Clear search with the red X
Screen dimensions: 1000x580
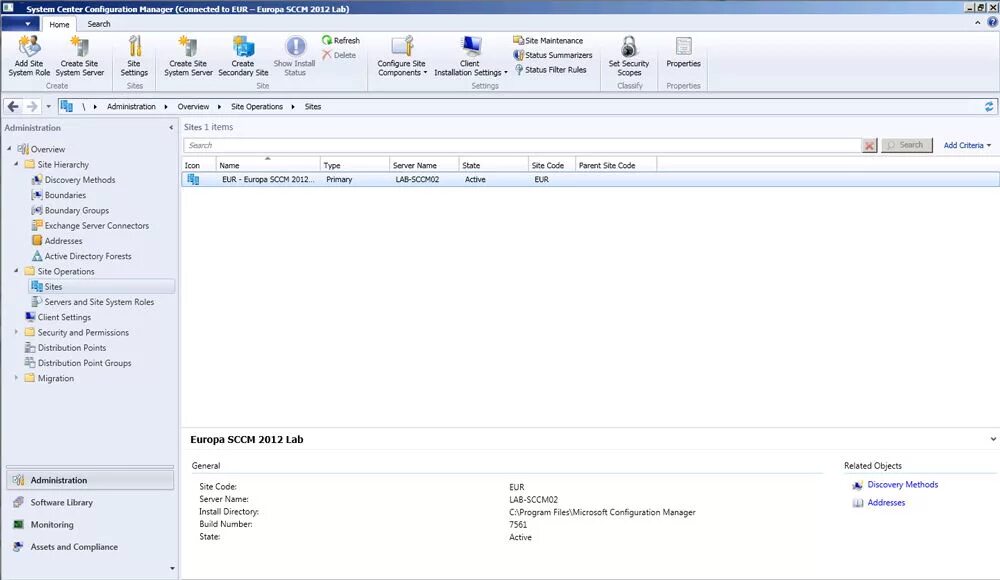pos(869,145)
